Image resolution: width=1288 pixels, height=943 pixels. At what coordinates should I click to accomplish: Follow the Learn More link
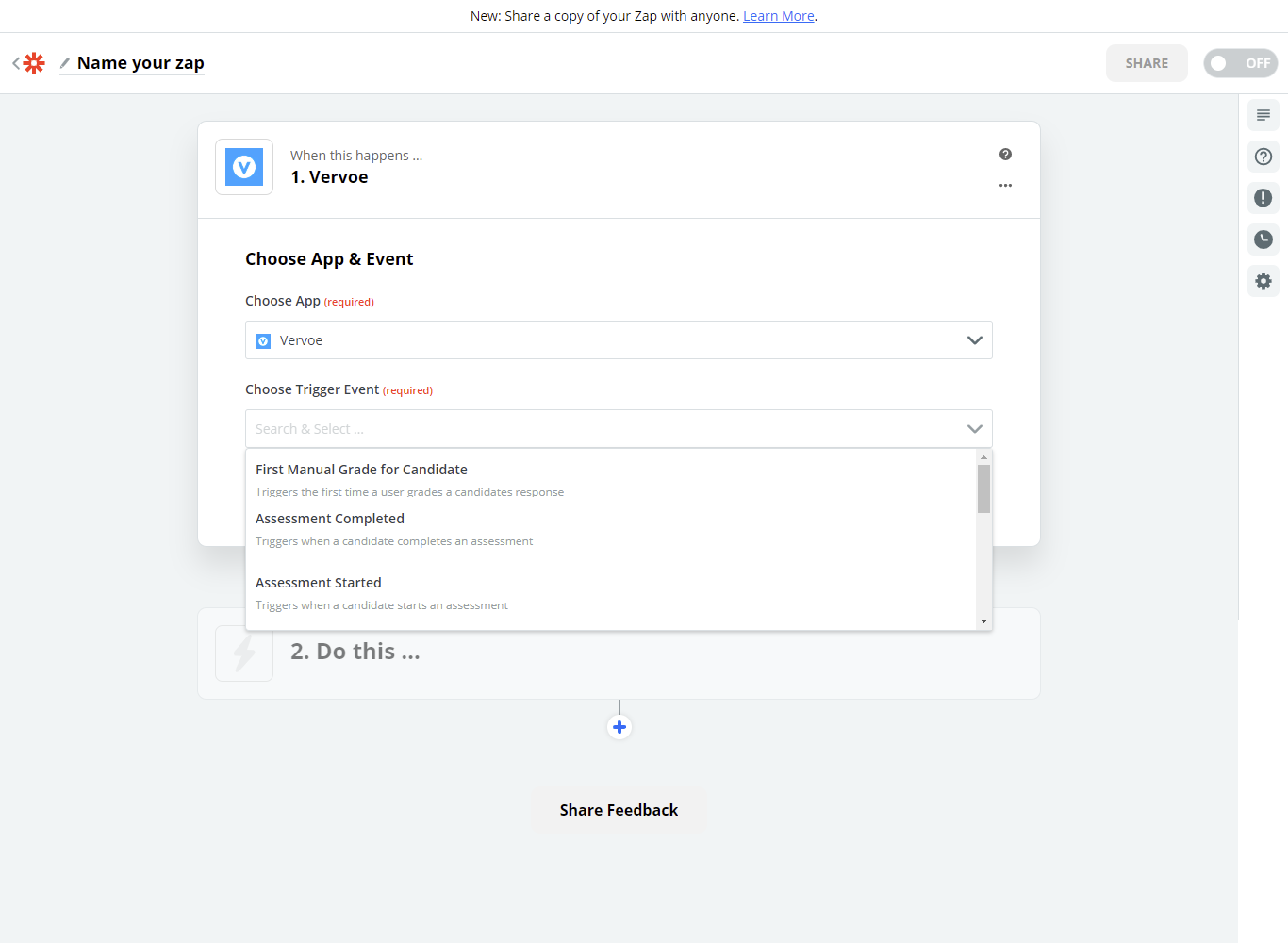(x=779, y=16)
